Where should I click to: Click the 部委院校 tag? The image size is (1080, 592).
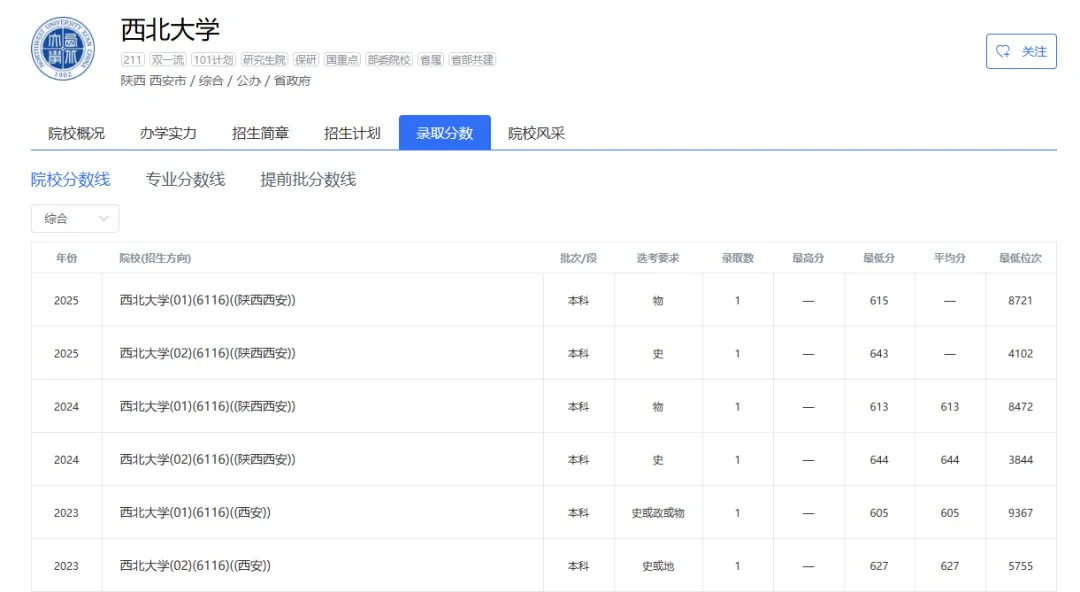388,60
